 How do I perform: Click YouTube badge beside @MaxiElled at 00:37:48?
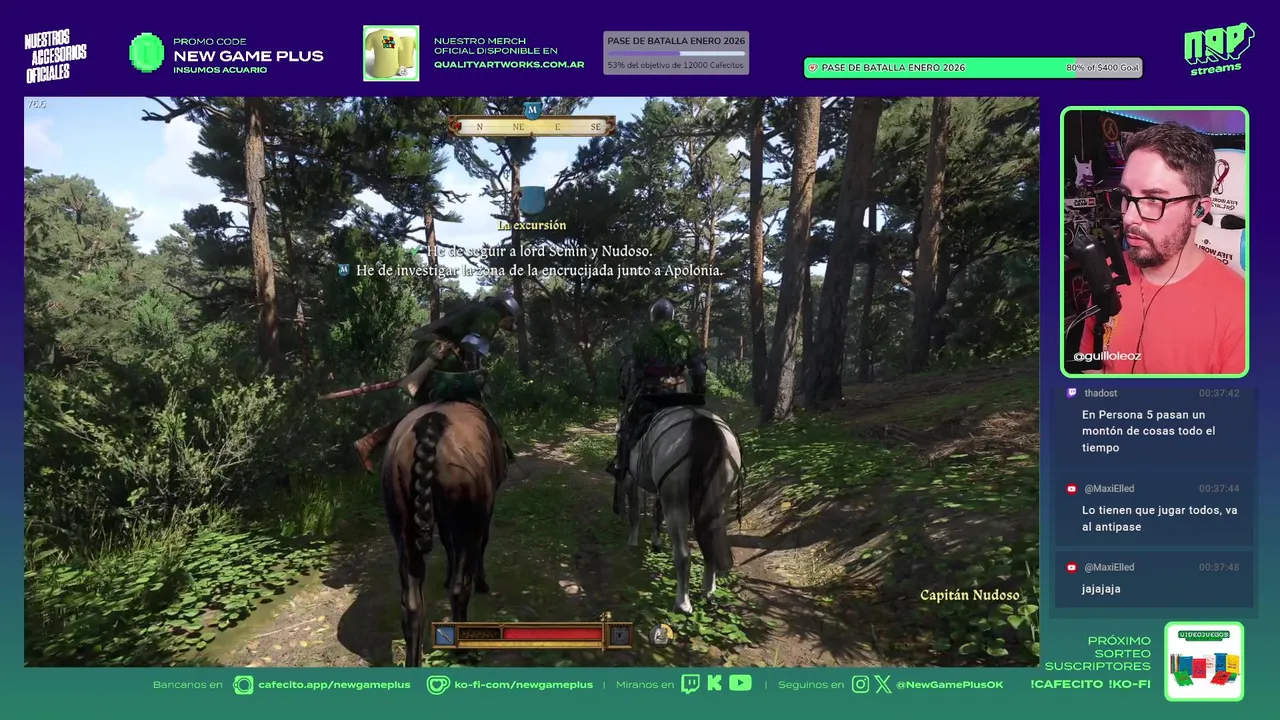click(x=1072, y=567)
